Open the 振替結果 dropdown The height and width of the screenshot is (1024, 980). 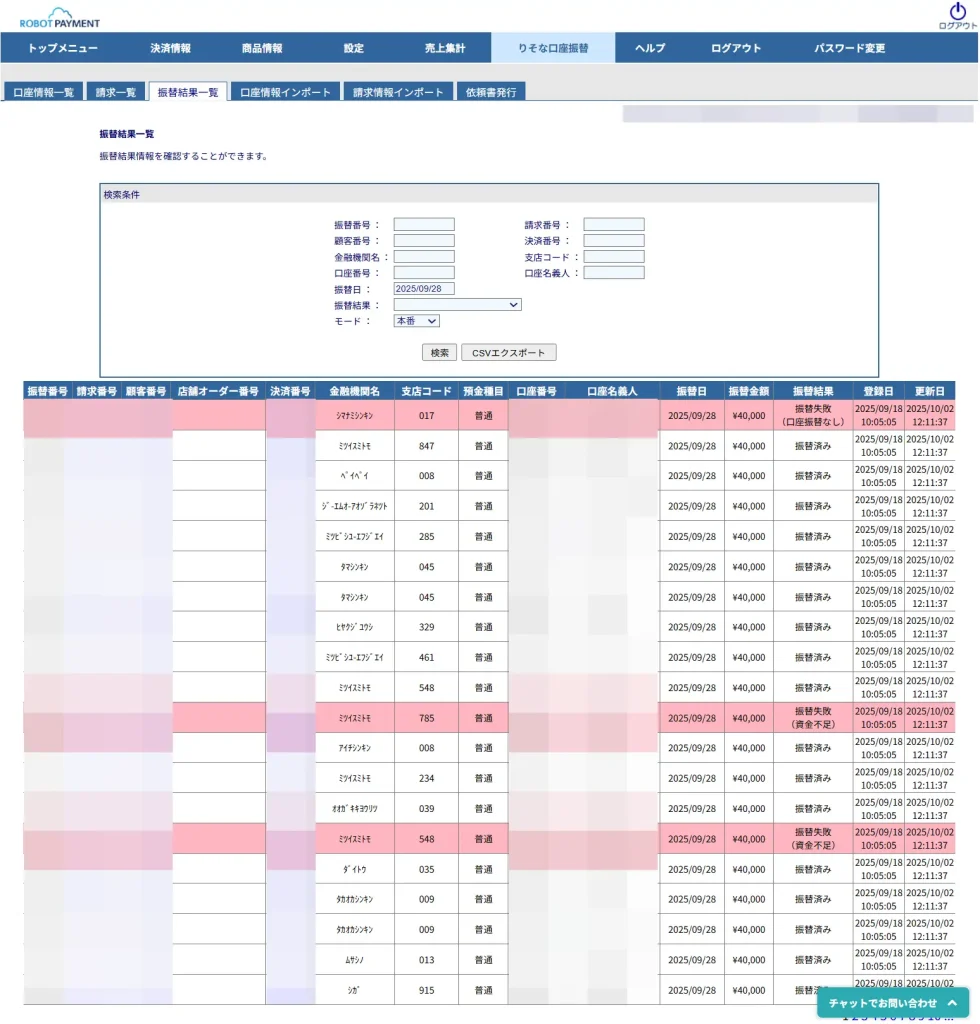click(x=457, y=305)
